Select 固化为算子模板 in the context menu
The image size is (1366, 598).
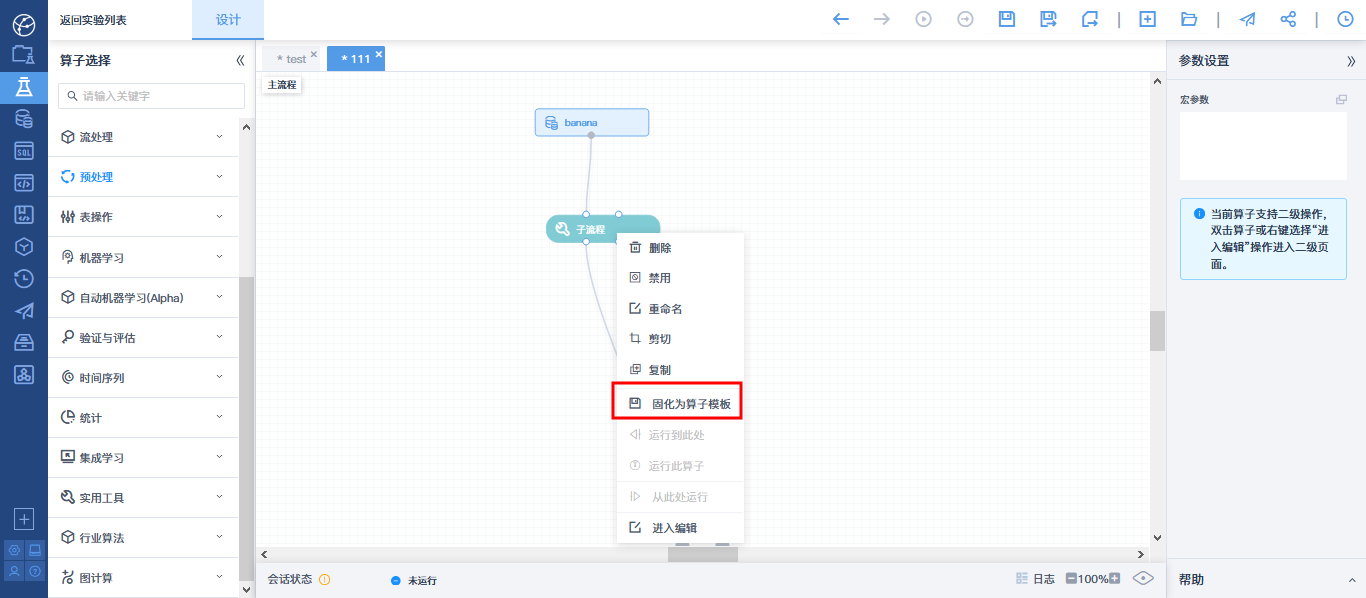[x=678, y=404]
